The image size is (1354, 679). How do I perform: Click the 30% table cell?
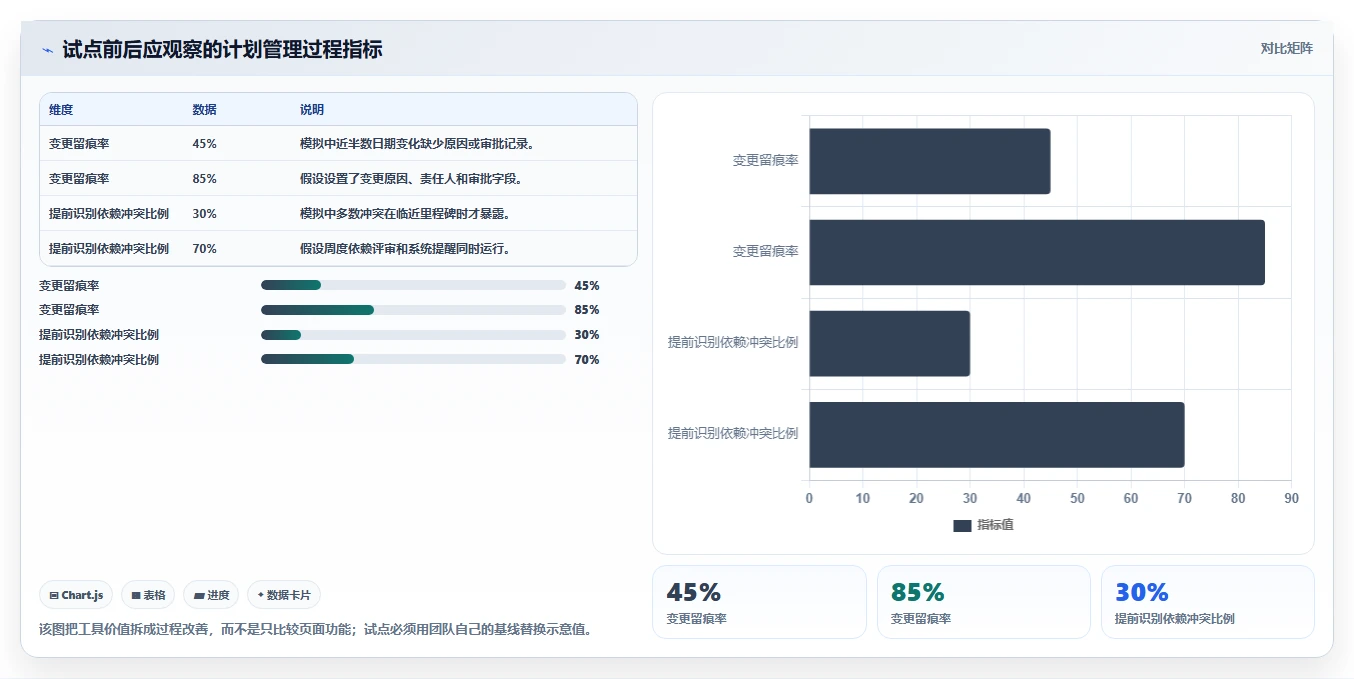pos(204,214)
